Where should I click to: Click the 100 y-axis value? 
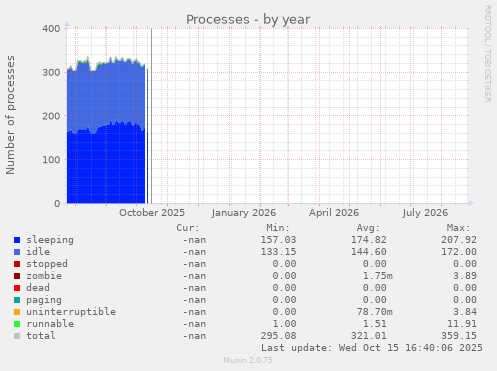(x=51, y=160)
